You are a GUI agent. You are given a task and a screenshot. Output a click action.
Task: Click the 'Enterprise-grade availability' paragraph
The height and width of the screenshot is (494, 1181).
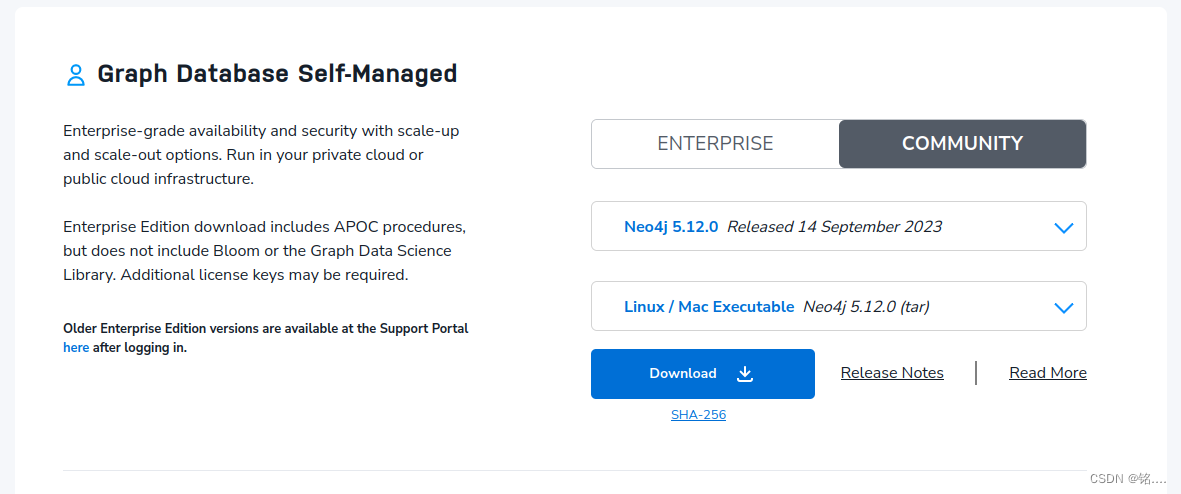pyautogui.click(x=261, y=155)
